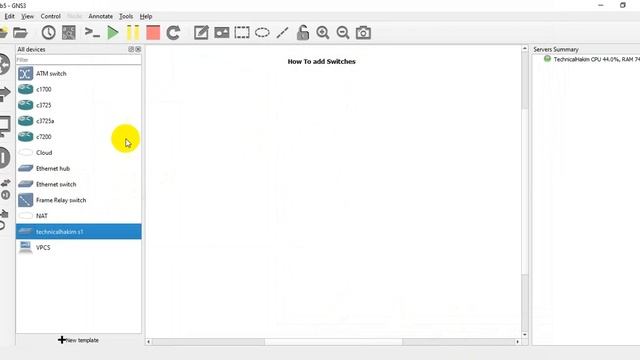
Task: Draw a rectangle tool
Action: click(242, 33)
